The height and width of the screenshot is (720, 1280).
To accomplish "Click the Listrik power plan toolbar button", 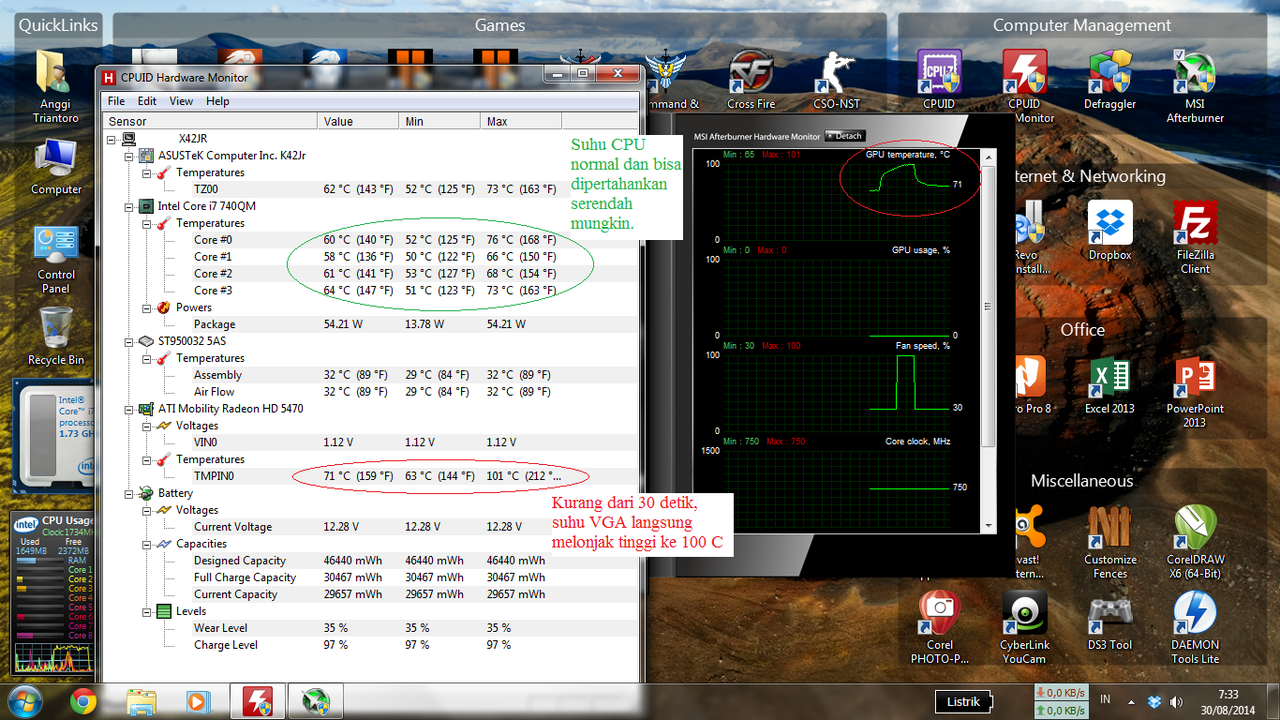I will (x=964, y=701).
